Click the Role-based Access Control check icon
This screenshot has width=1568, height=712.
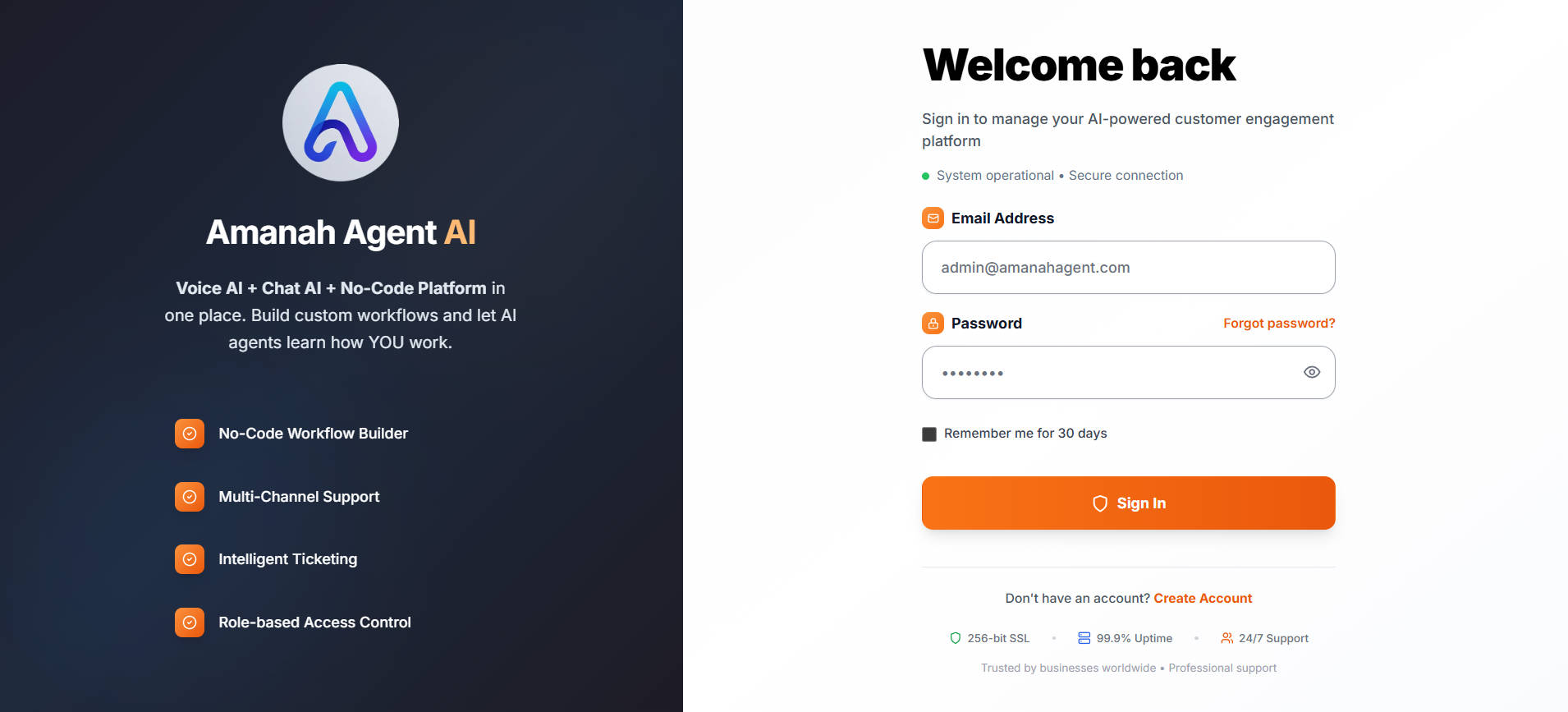pyautogui.click(x=190, y=622)
